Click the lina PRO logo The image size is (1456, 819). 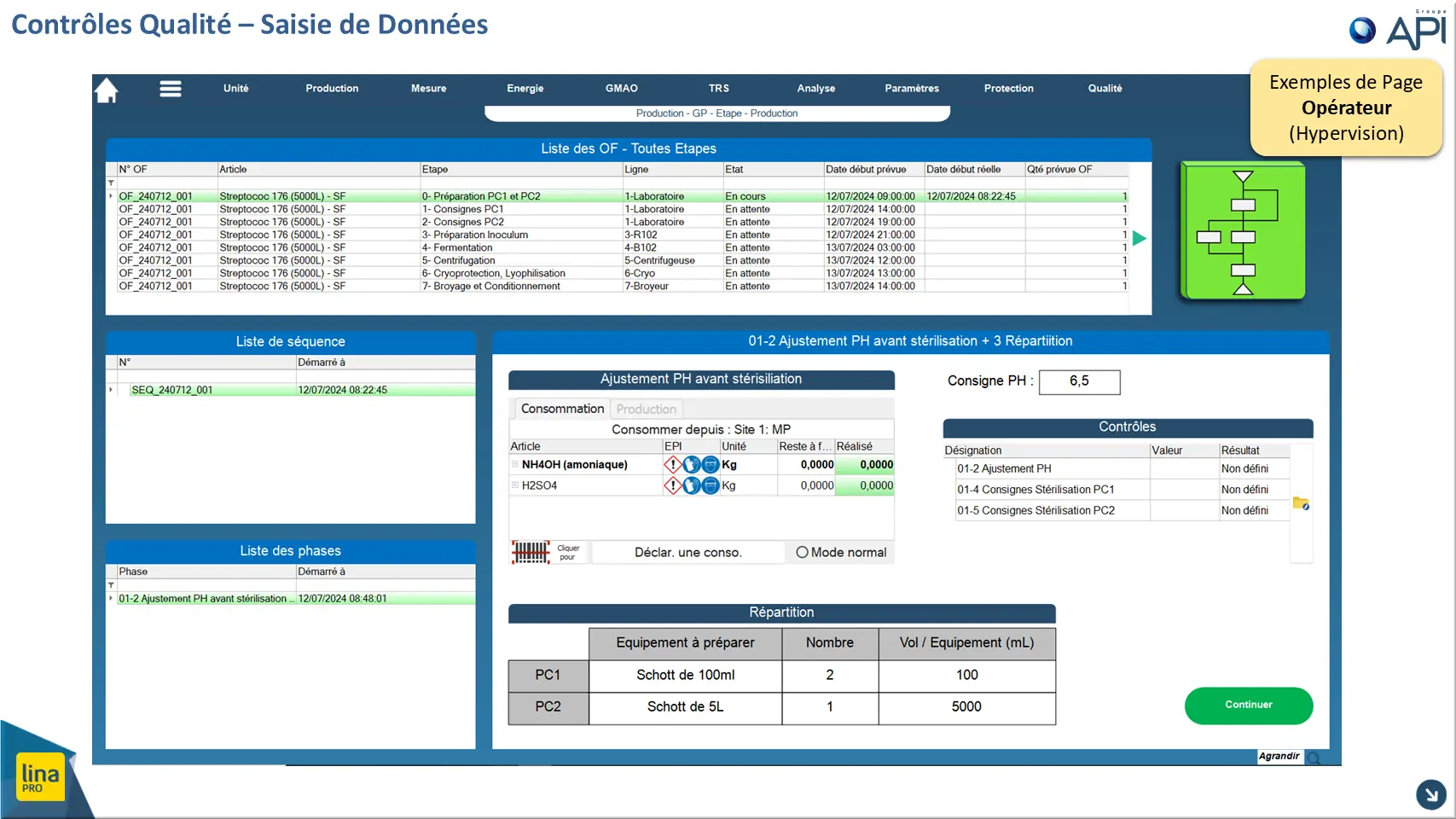(x=40, y=776)
